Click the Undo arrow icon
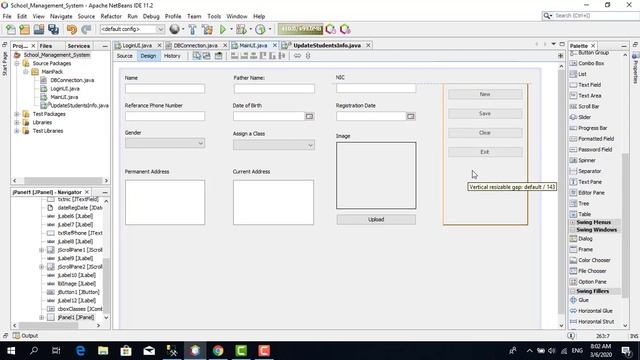640x360 pixels. [72, 29]
